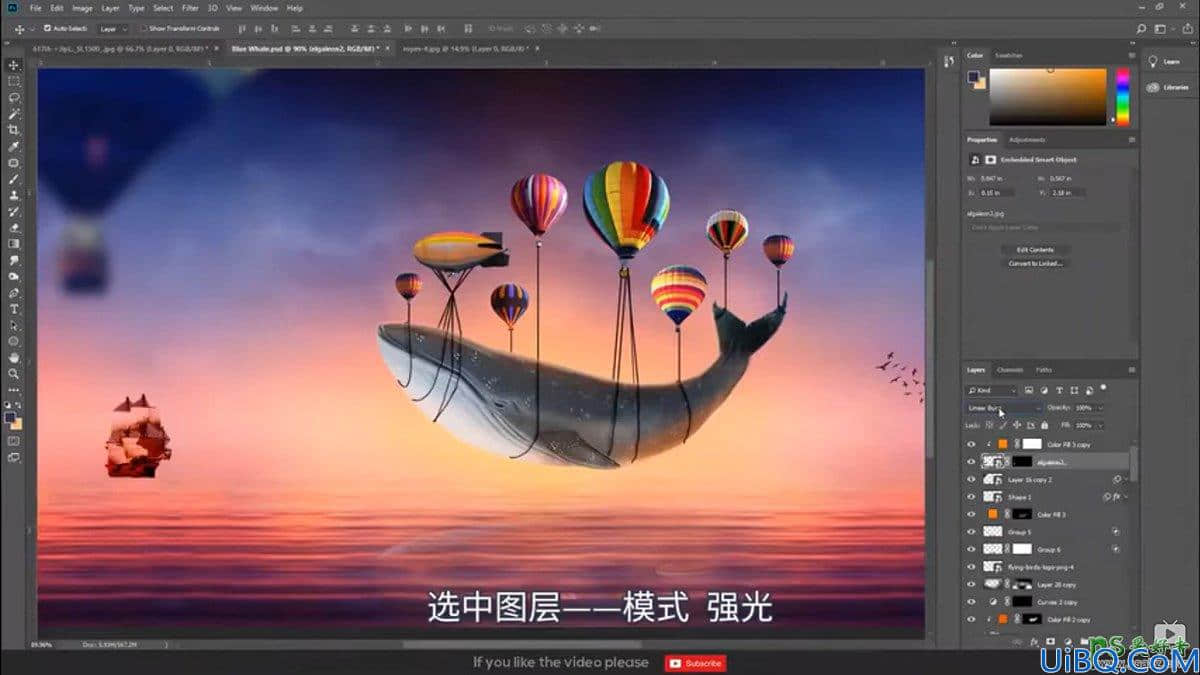Select the Eraser tool
Viewport: 1200px width, 675px height.
tap(14, 228)
